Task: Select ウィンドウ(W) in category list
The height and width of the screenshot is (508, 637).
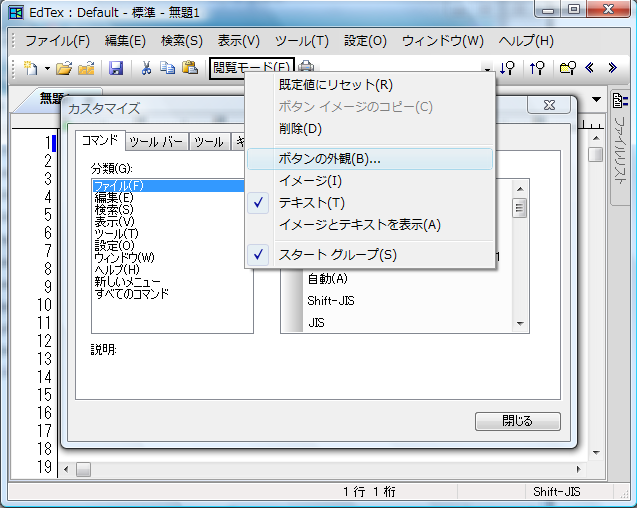Action: pyautogui.click(x=124, y=258)
